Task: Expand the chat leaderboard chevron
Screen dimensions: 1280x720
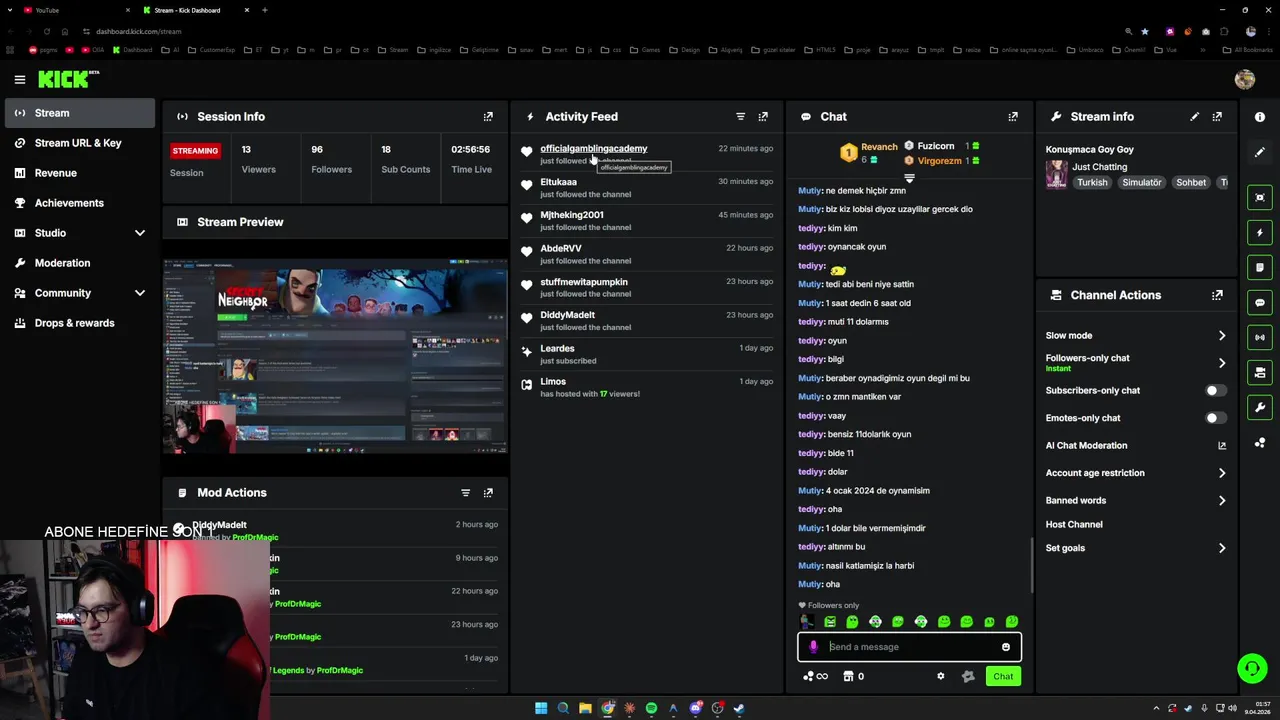Action: (909, 178)
